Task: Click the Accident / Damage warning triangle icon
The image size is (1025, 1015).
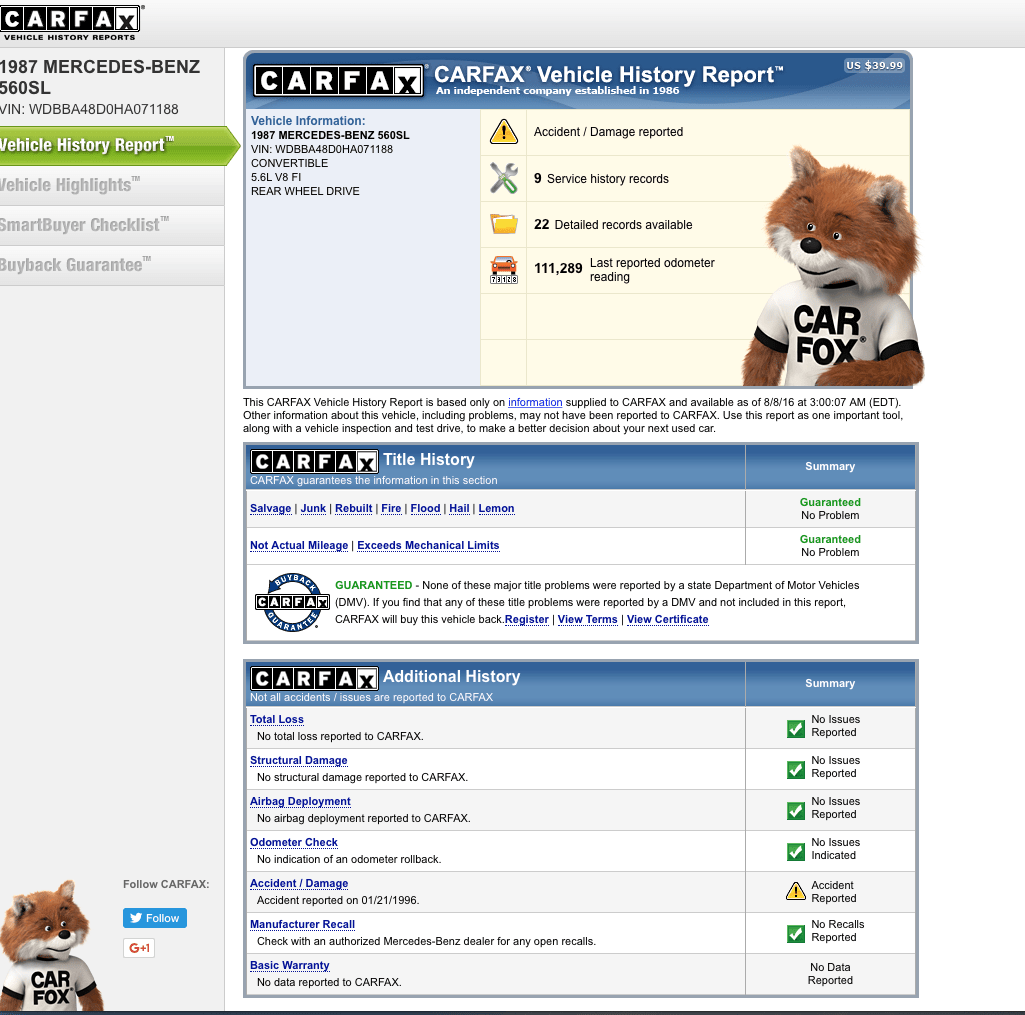Action: [x=503, y=132]
